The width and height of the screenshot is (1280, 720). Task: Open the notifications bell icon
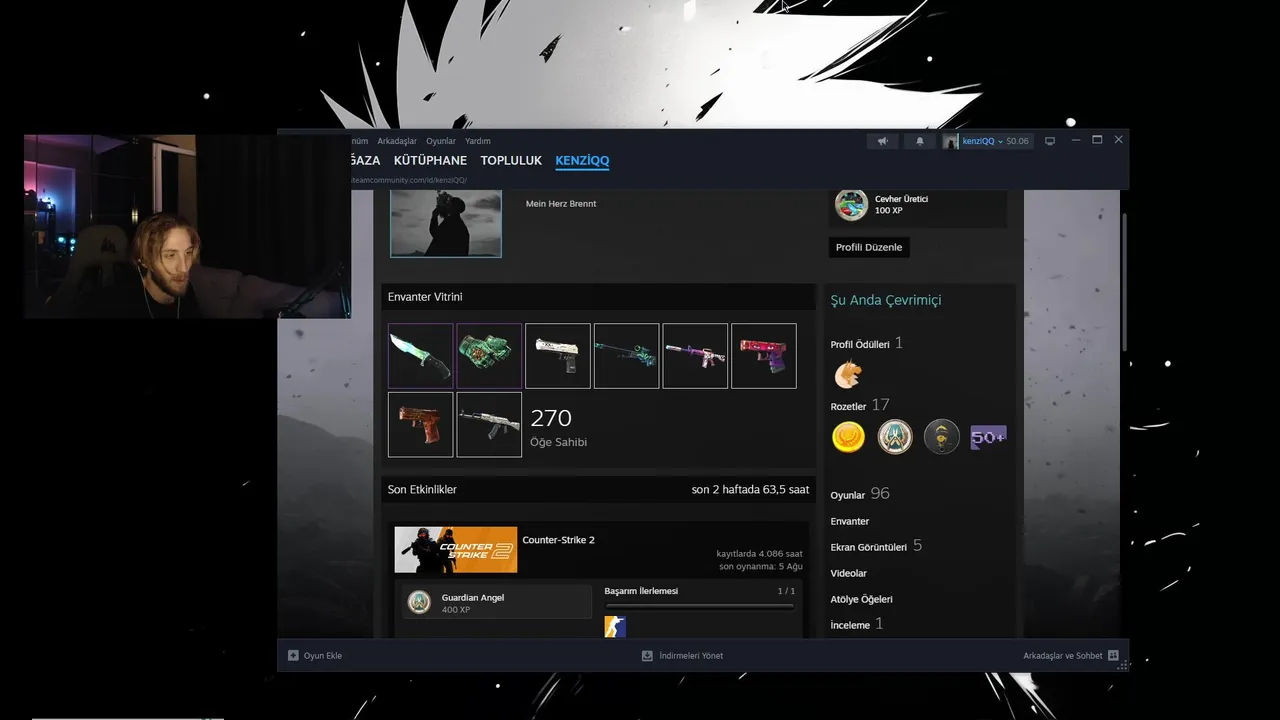click(920, 141)
